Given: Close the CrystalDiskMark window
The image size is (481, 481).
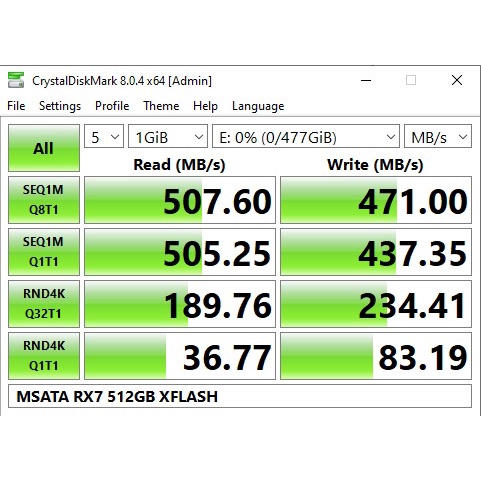Looking at the screenshot, I should [x=457, y=80].
